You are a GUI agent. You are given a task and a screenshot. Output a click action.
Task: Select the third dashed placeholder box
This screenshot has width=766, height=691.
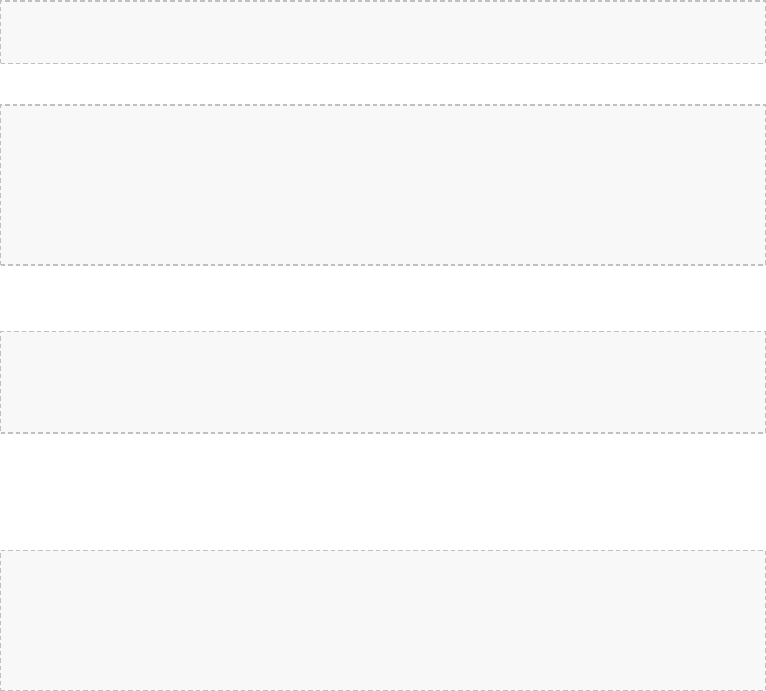point(383,382)
